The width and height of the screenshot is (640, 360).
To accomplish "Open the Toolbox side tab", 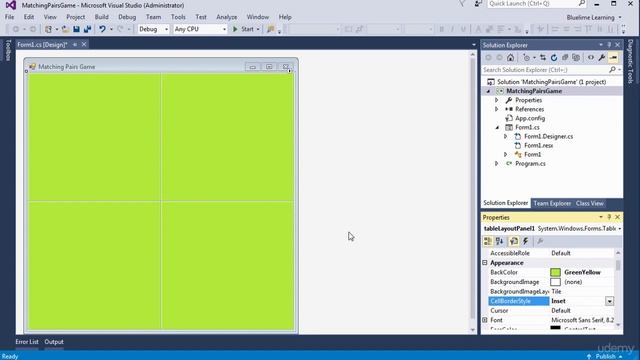I will (8, 50).
